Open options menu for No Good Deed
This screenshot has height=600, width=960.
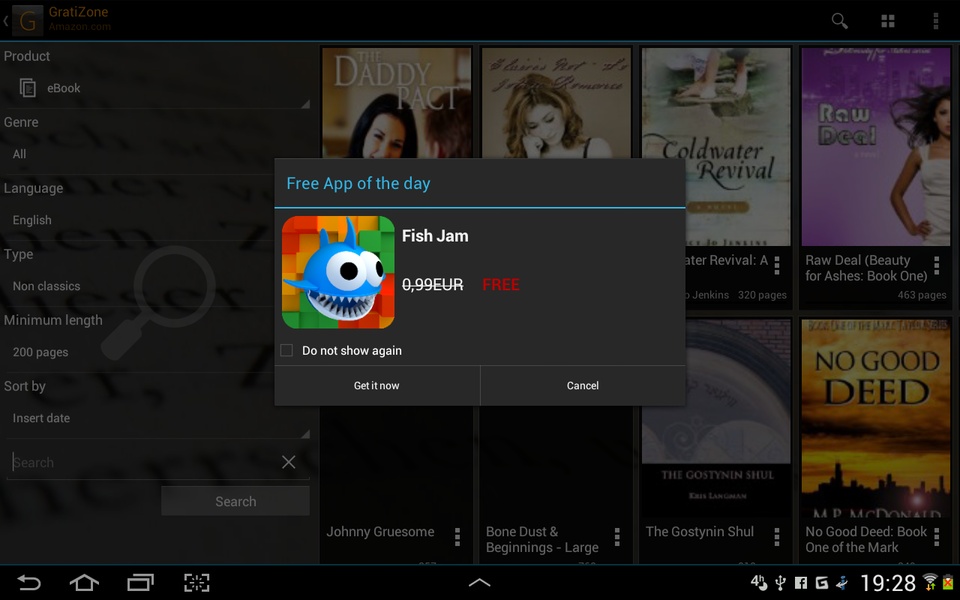(936, 536)
